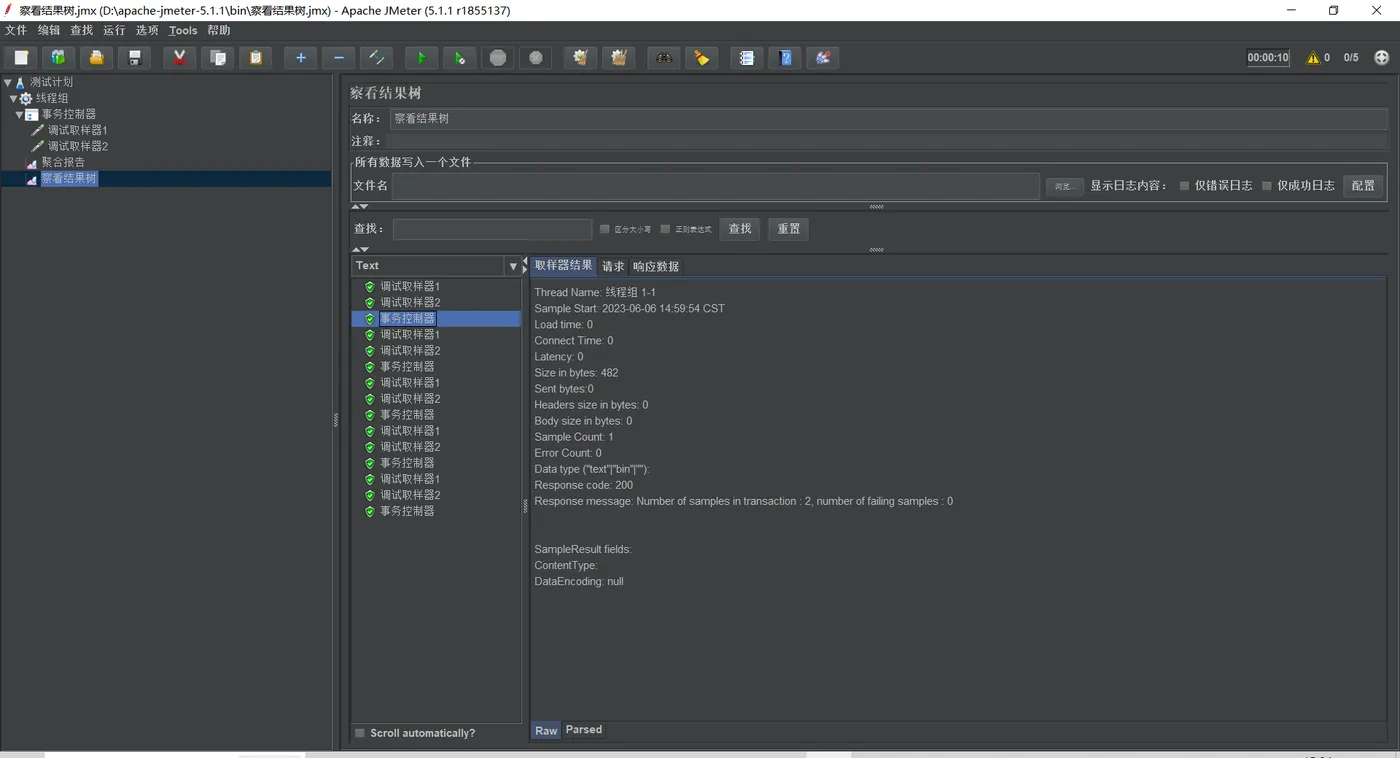Select 调试取样器2 in test plan tree
Viewport: 1400px width, 758px height.
[78, 146]
